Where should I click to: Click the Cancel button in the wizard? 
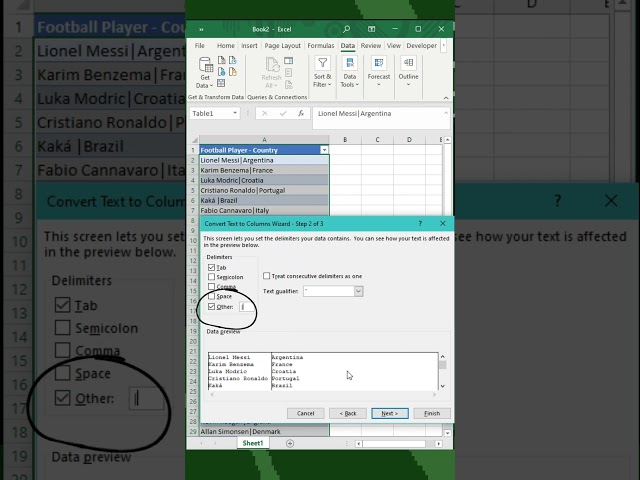pyautogui.click(x=305, y=413)
